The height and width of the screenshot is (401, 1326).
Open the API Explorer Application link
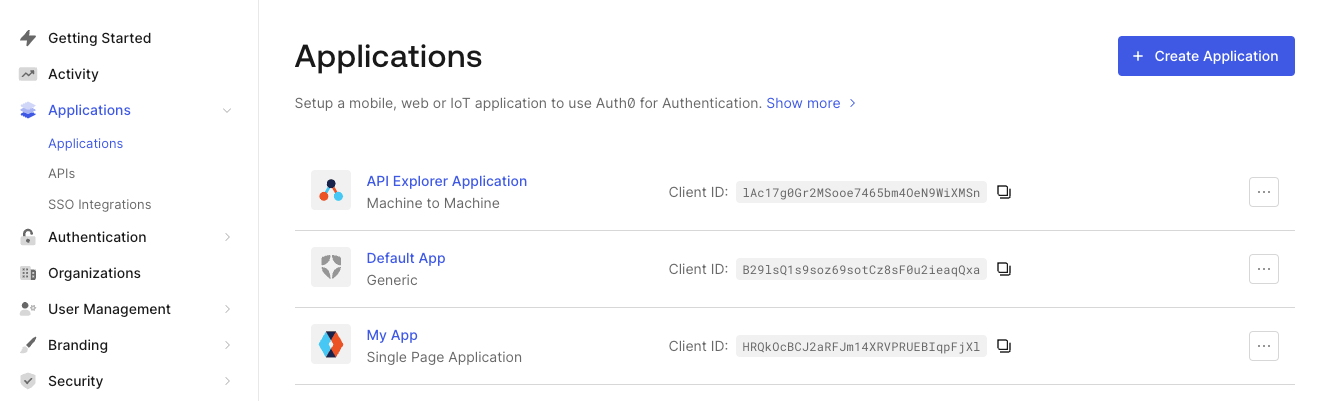point(447,181)
